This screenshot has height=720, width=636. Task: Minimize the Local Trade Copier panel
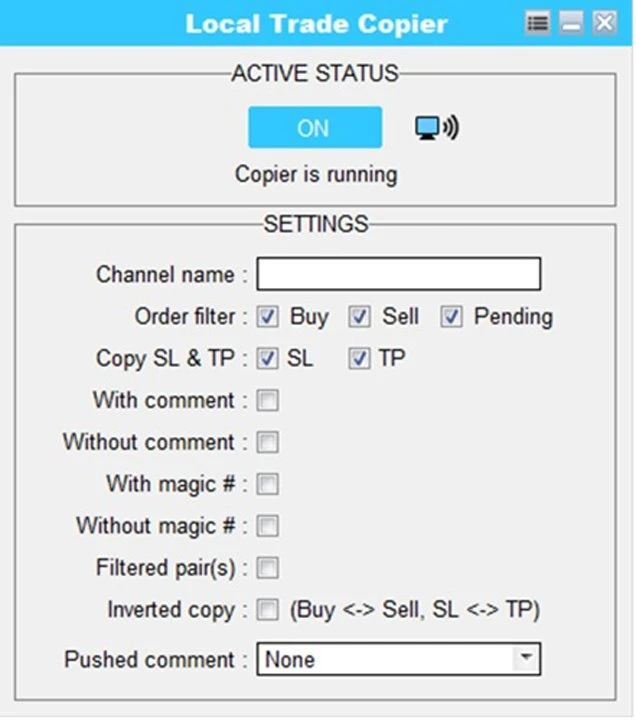coord(571,23)
